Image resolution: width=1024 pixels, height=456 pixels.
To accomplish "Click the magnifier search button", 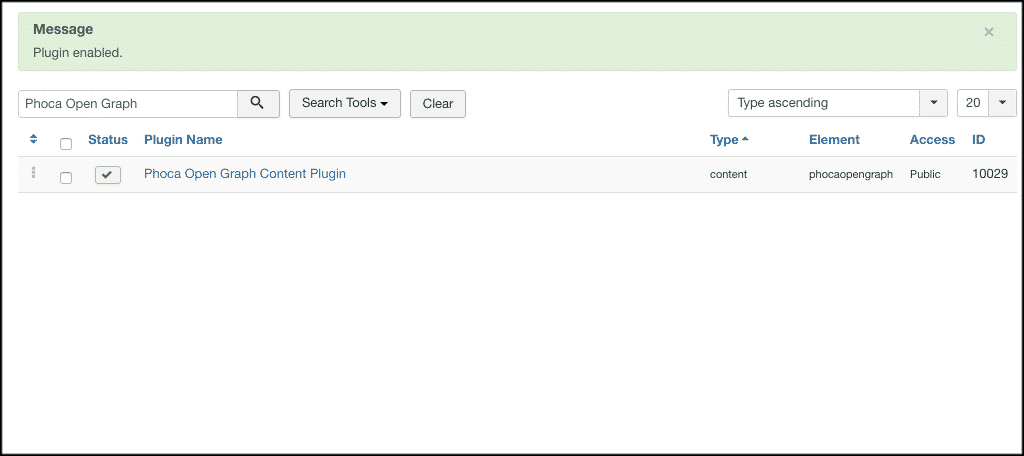I will [258, 103].
